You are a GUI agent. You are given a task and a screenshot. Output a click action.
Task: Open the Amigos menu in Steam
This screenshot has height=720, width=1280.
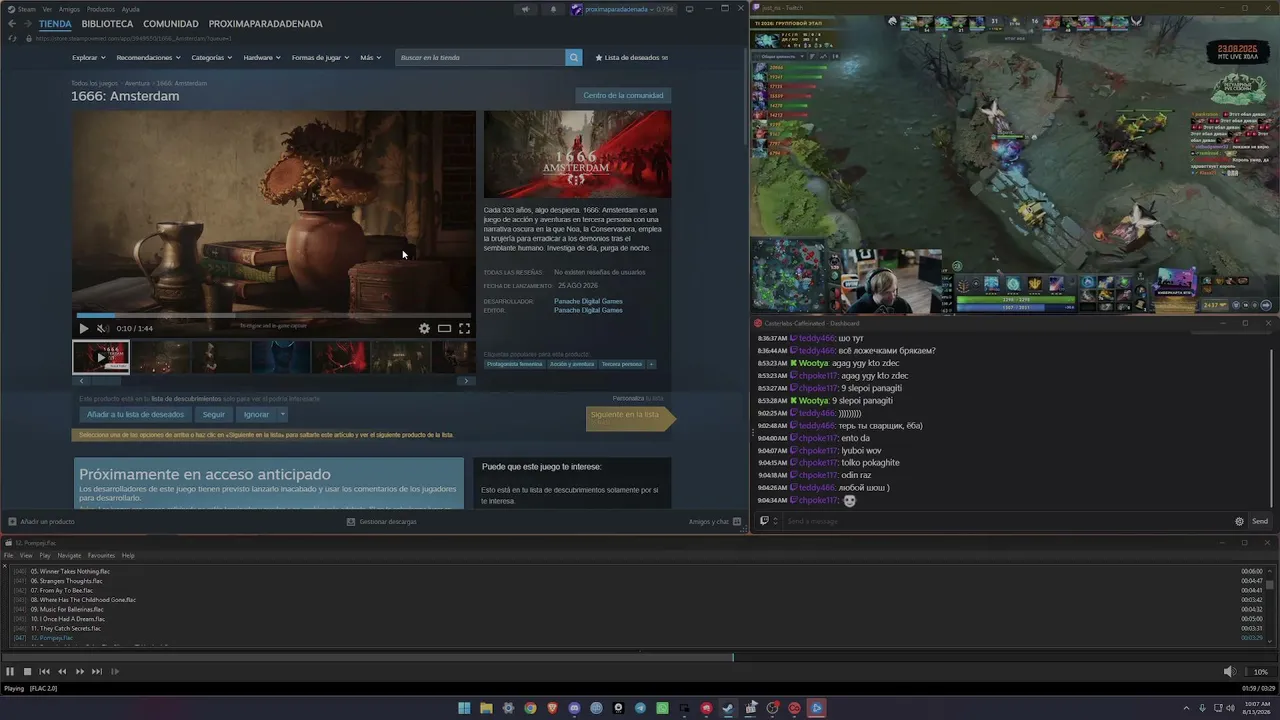tap(69, 9)
